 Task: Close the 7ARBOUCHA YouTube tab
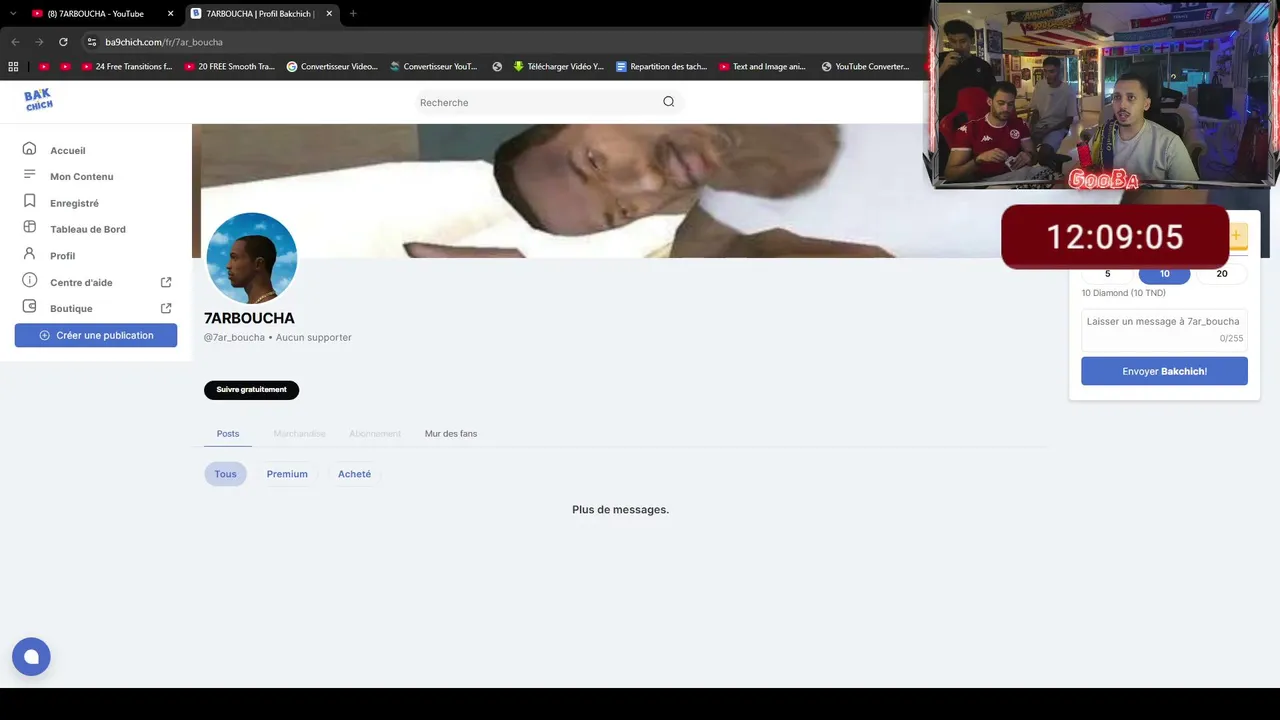click(171, 14)
